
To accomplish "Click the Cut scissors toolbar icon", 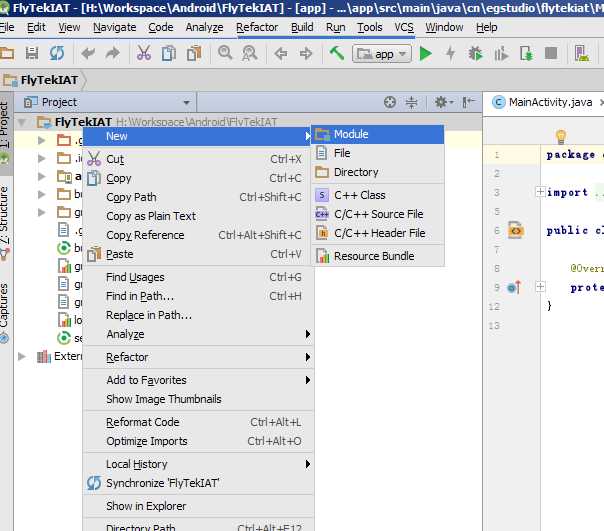I will click(x=144, y=53).
